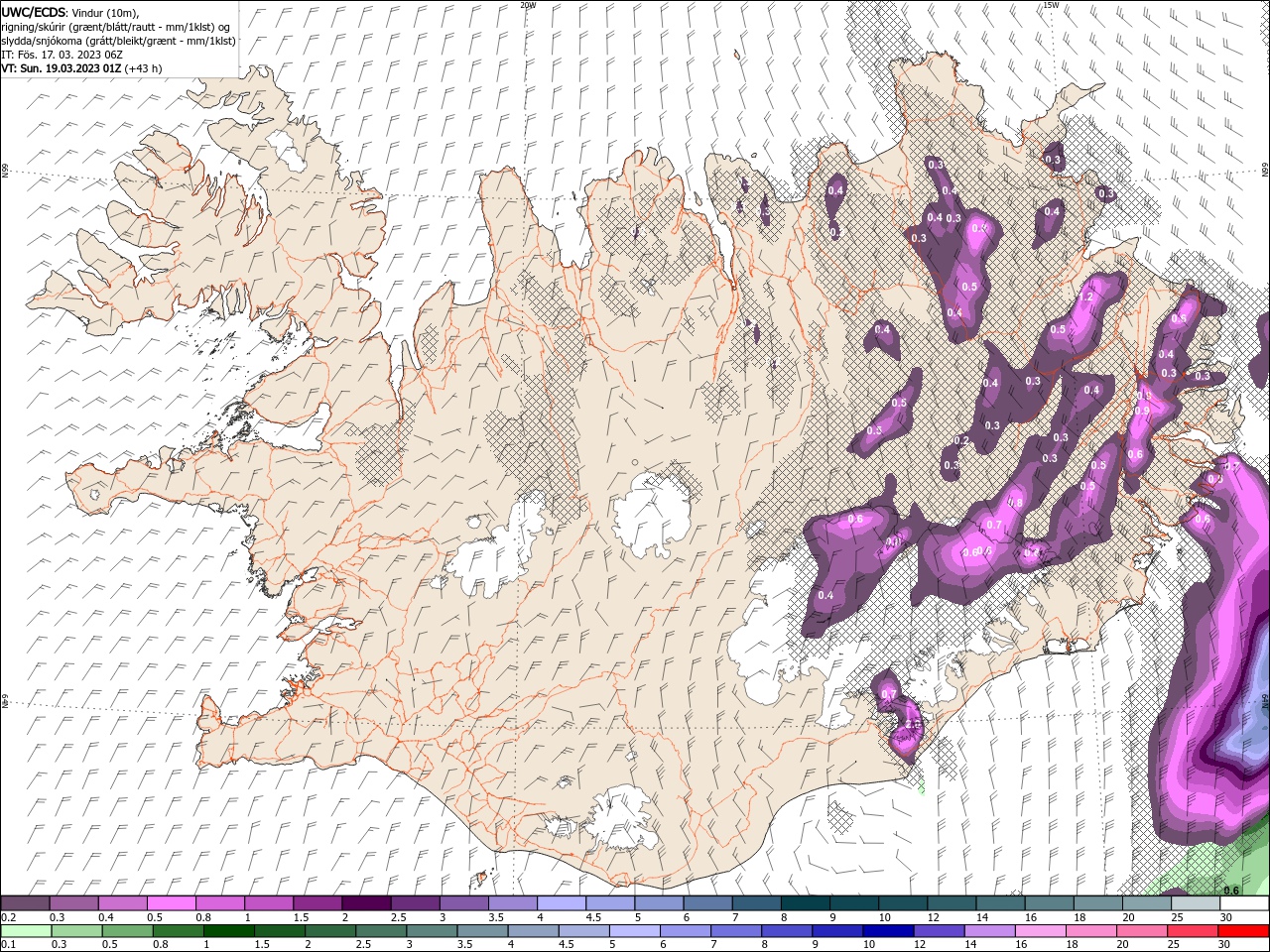Click the darkest purple snow swatch from 2 to 2.5
The width and height of the screenshot is (1270, 952).
(366, 903)
